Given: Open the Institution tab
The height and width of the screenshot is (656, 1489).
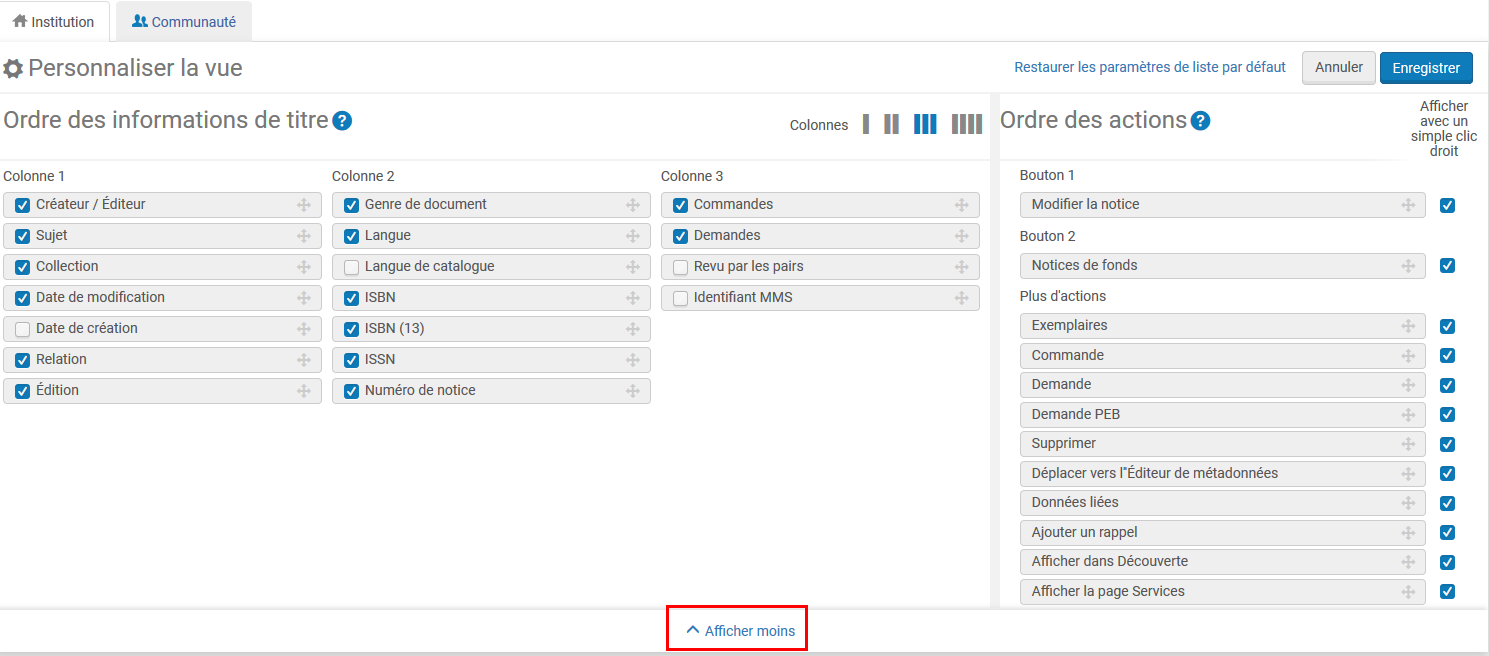Looking at the screenshot, I should pos(54,22).
